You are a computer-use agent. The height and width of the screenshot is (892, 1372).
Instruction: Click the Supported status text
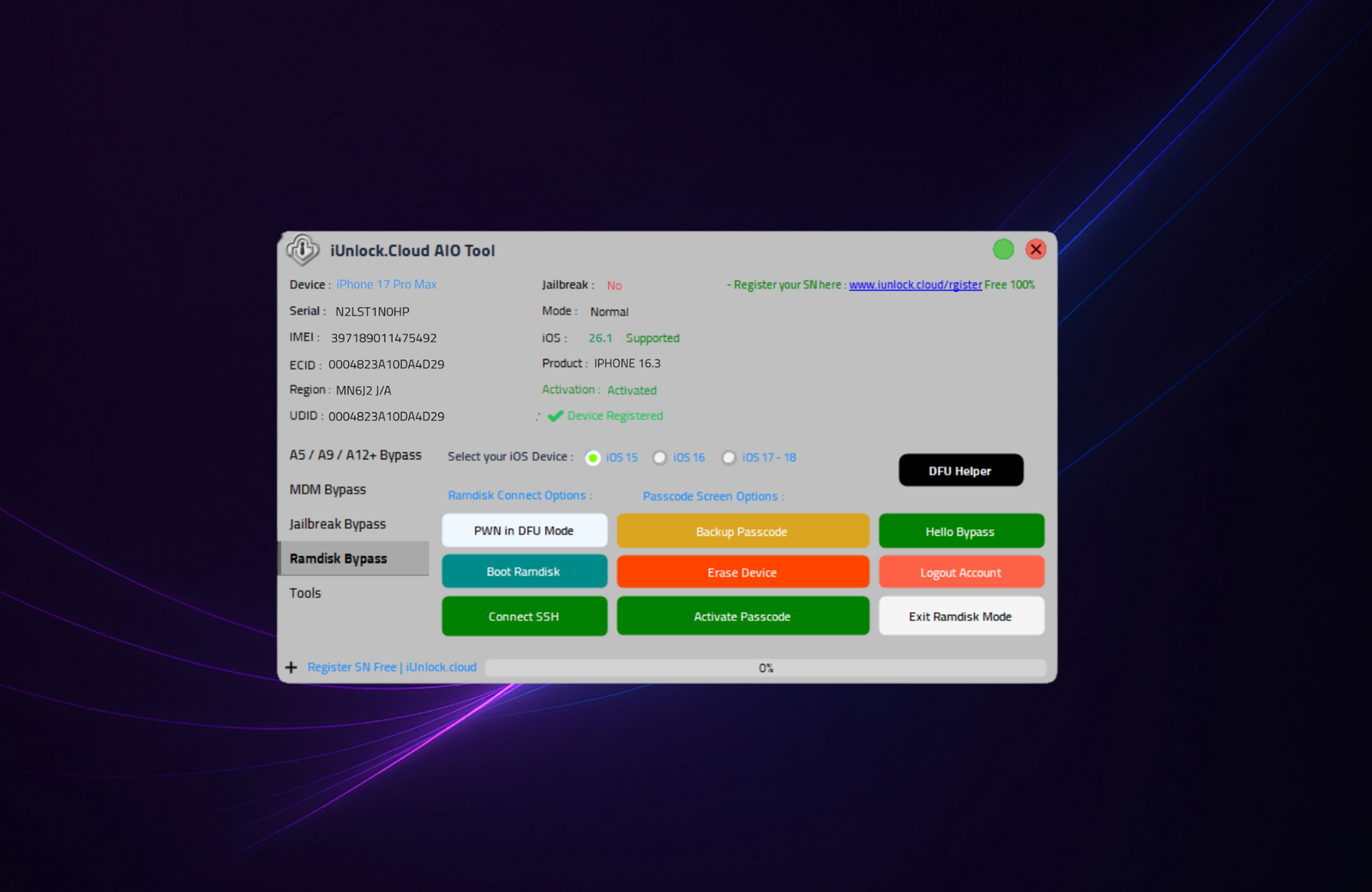click(653, 338)
